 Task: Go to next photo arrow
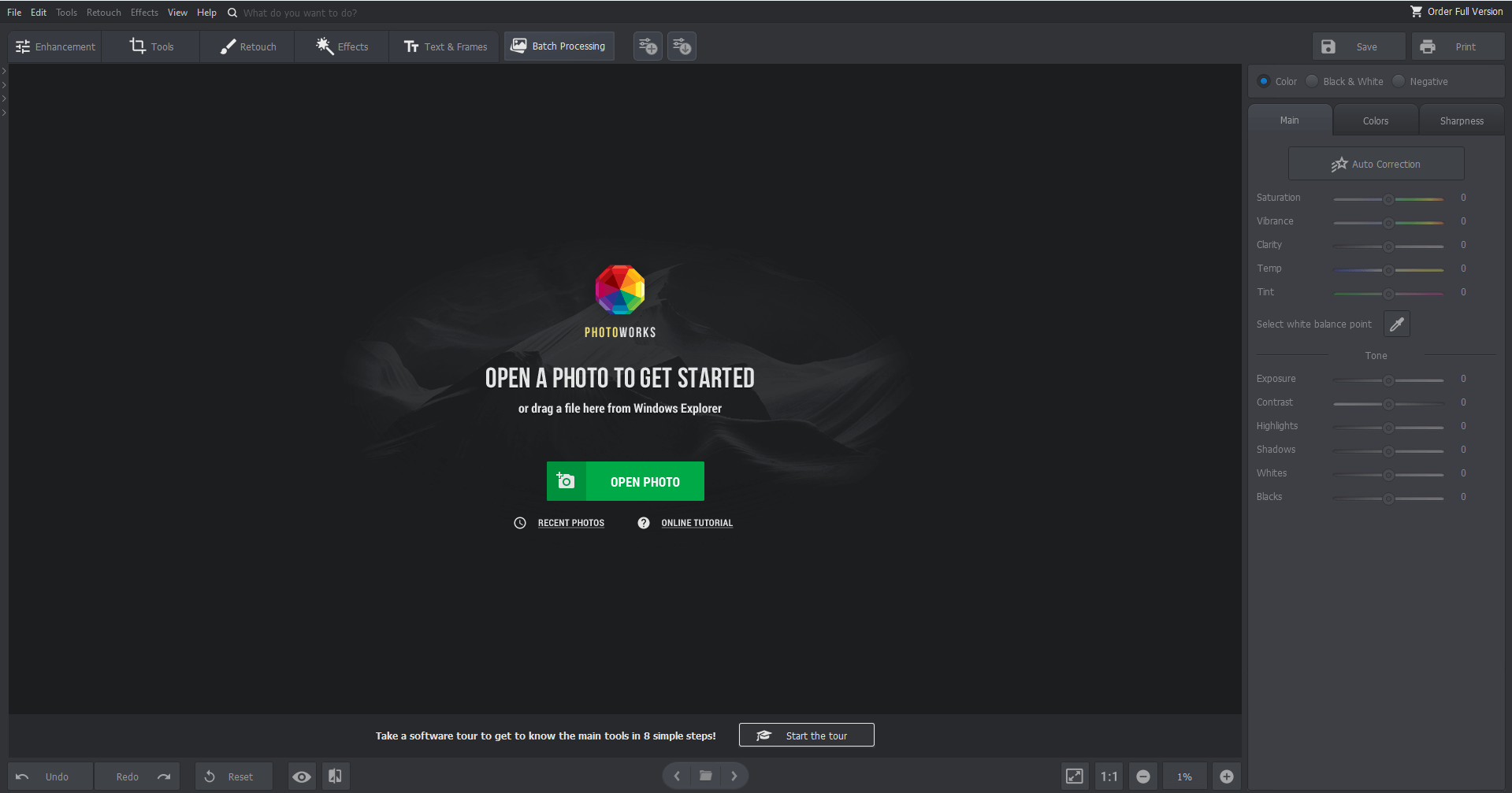tap(734, 776)
